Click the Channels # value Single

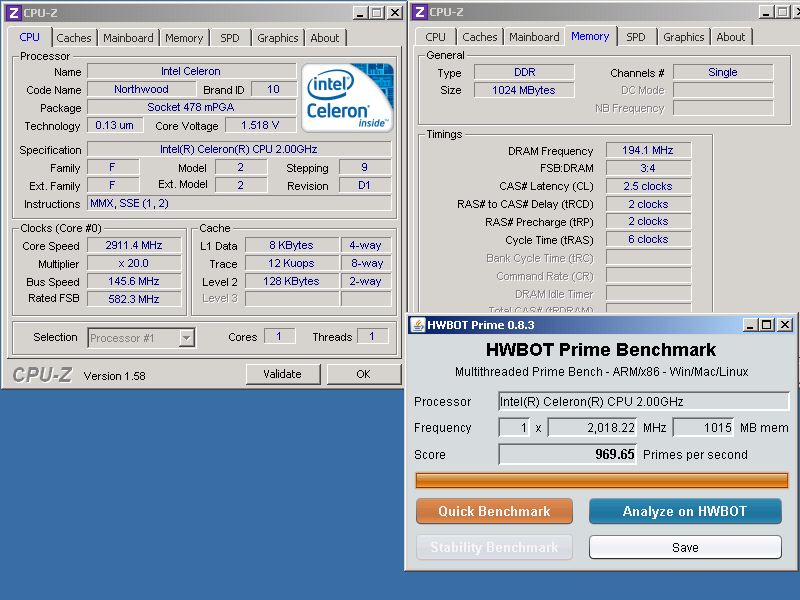[x=723, y=72]
